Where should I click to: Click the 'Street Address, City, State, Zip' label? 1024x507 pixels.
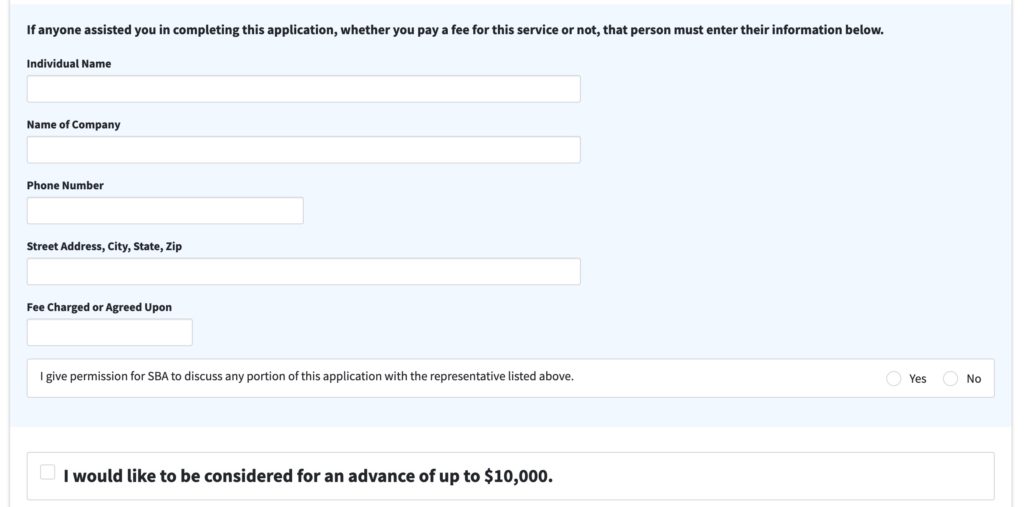pos(104,246)
